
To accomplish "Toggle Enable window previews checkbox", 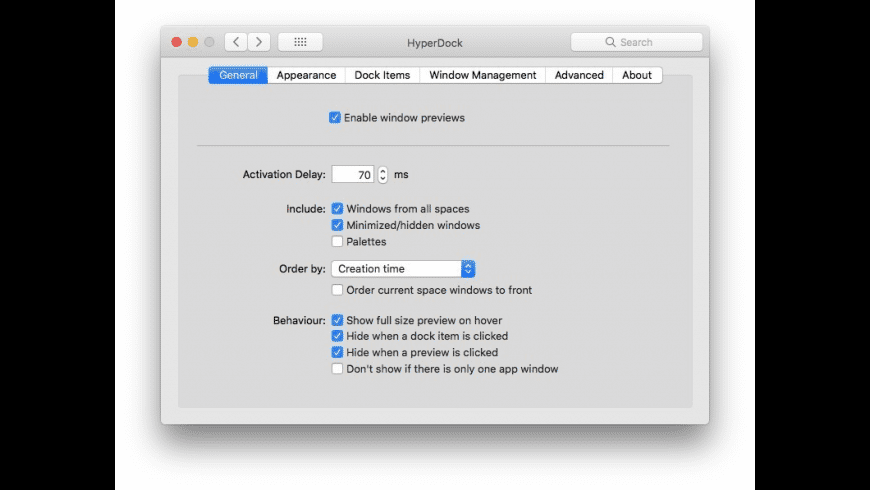I will [335, 118].
